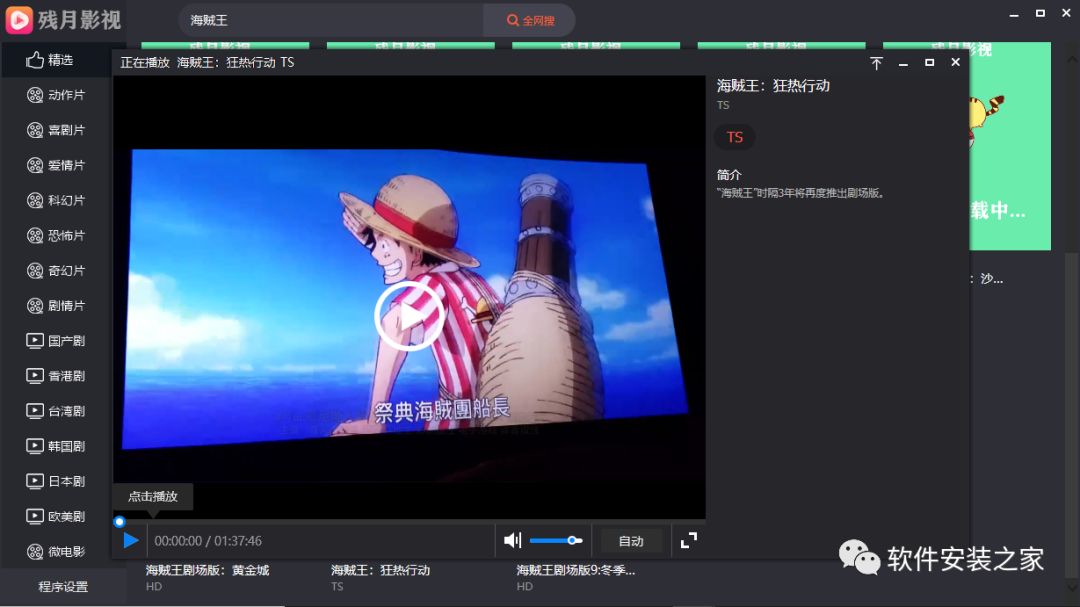Click the search field containing 海贼王
1080x607 pixels.
coord(331,21)
